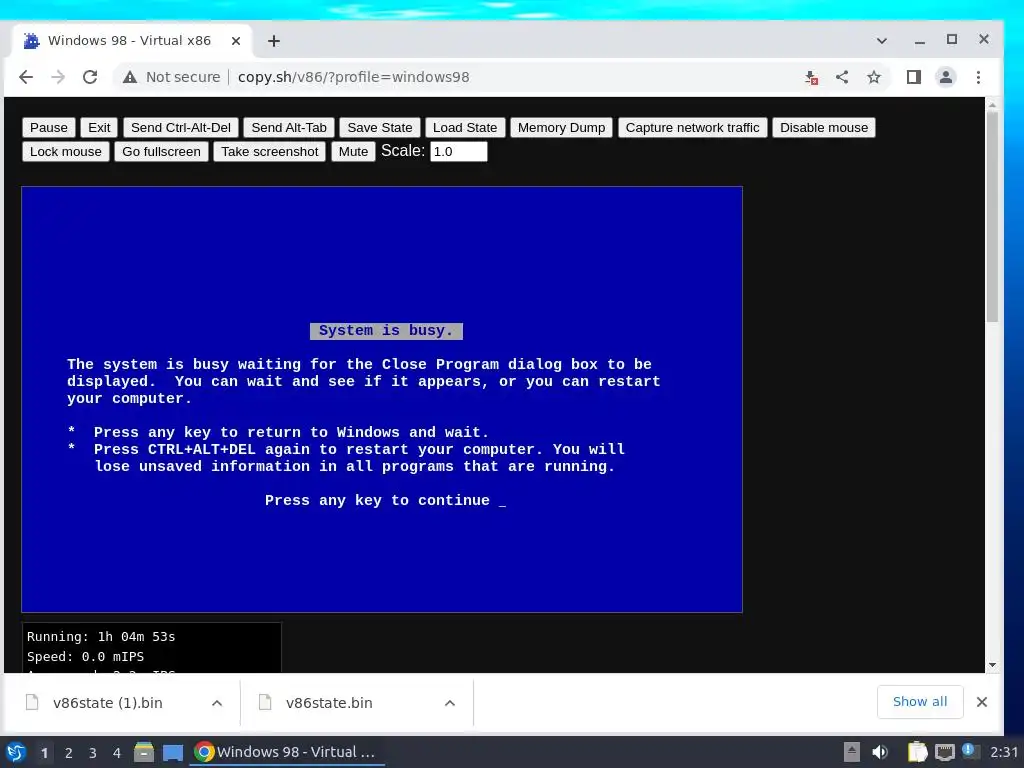The image size is (1024, 768).
Task: Switch to workspace 3
Action: 93,753
